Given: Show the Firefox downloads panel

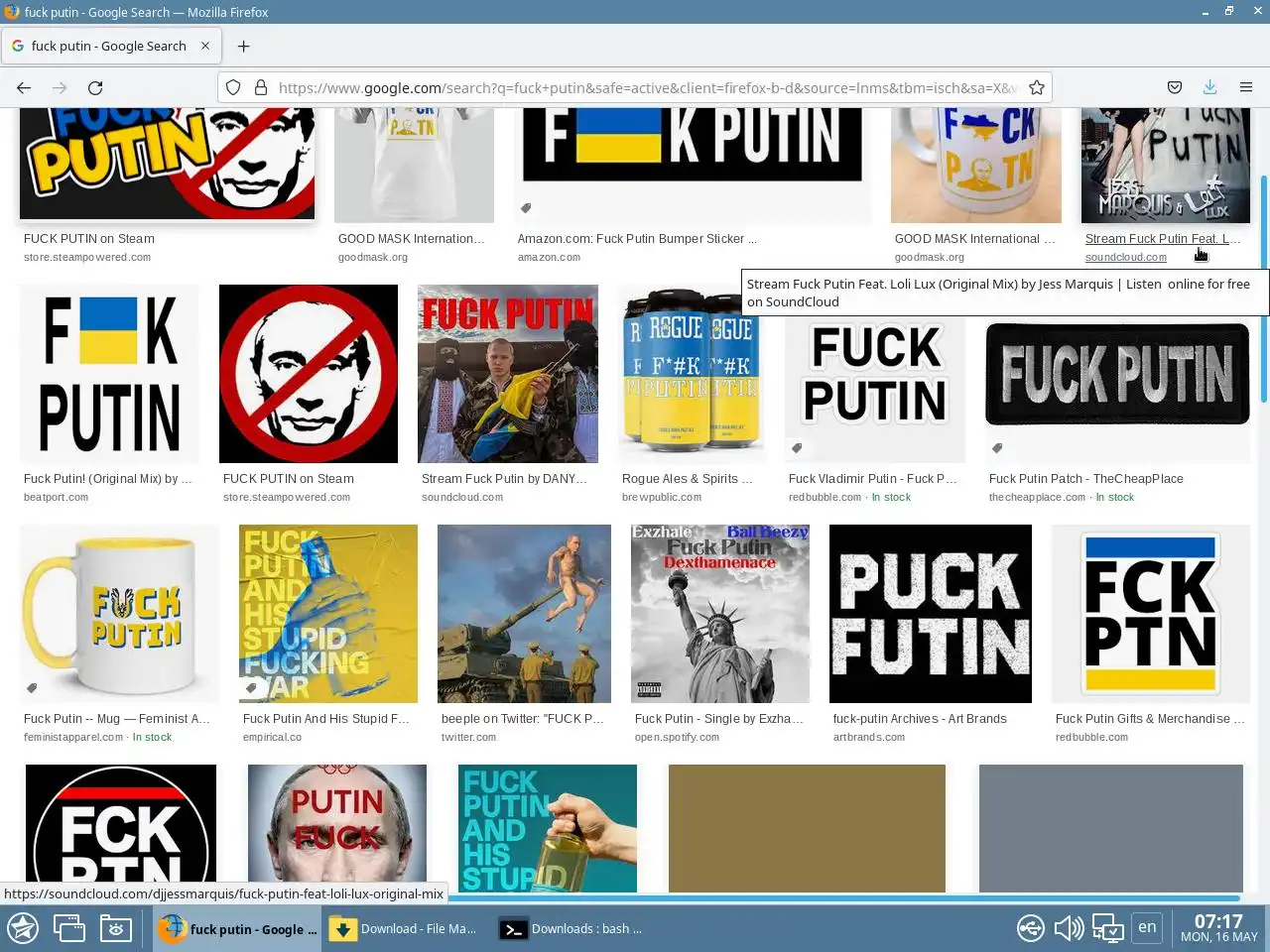Looking at the screenshot, I should tap(1210, 87).
